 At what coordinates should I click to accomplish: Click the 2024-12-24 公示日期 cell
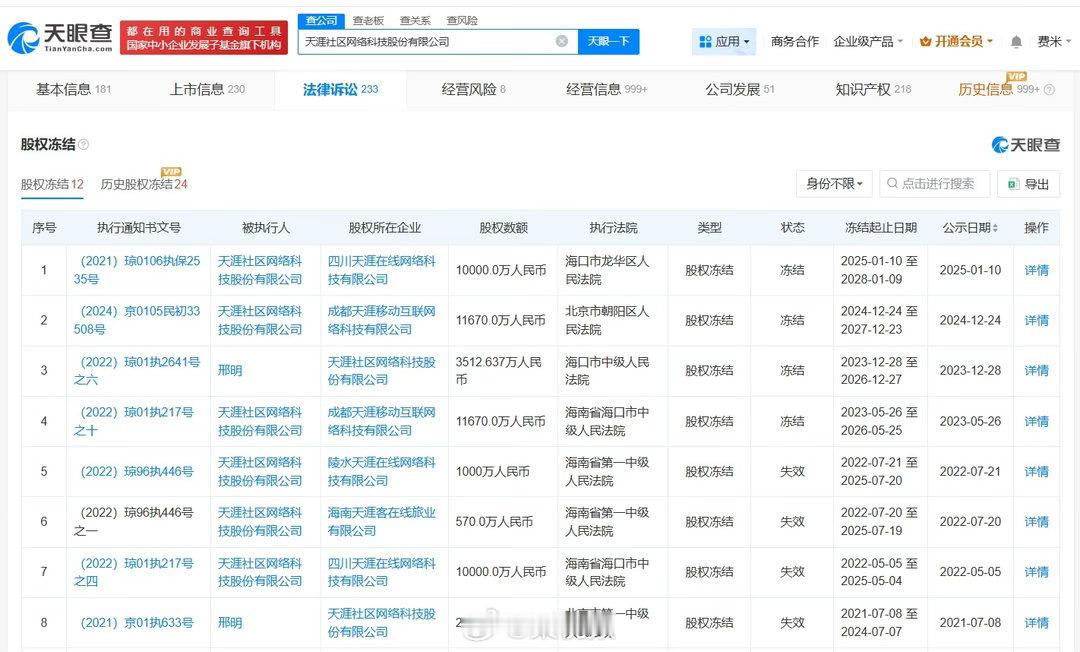tap(970, 320)
